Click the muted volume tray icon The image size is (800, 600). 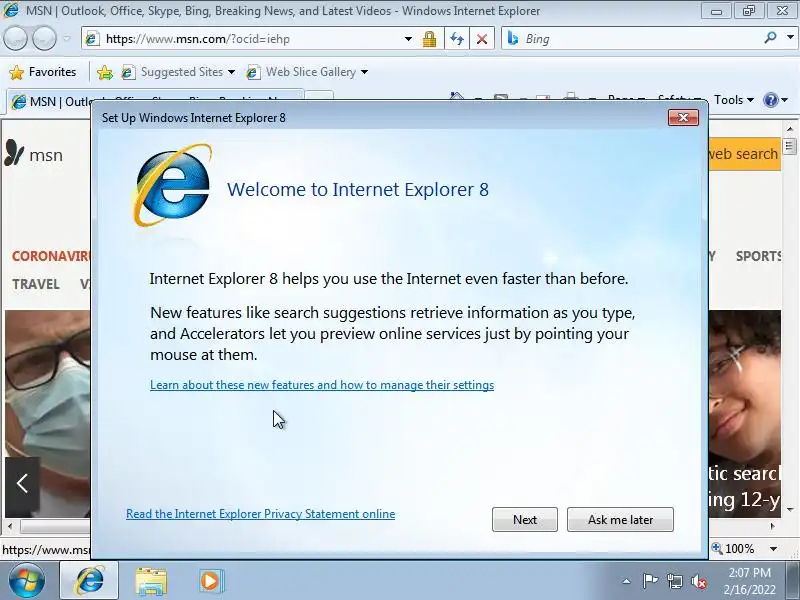(x=698, y=581)
